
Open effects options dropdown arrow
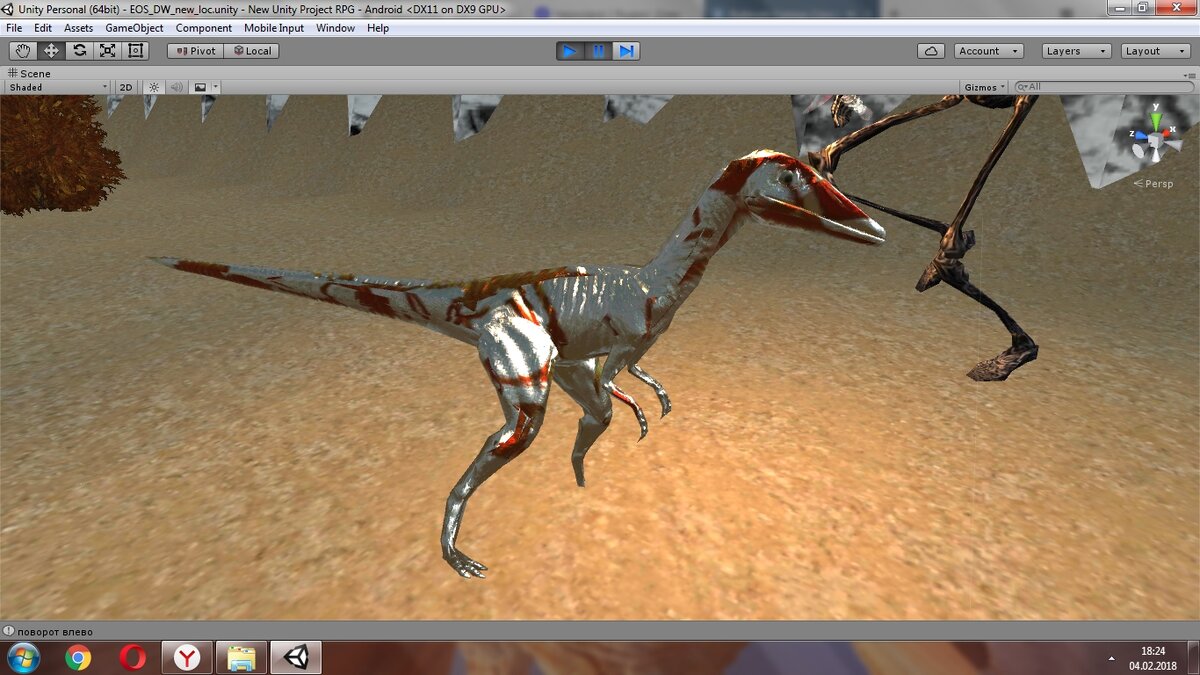tap(215, 87)
